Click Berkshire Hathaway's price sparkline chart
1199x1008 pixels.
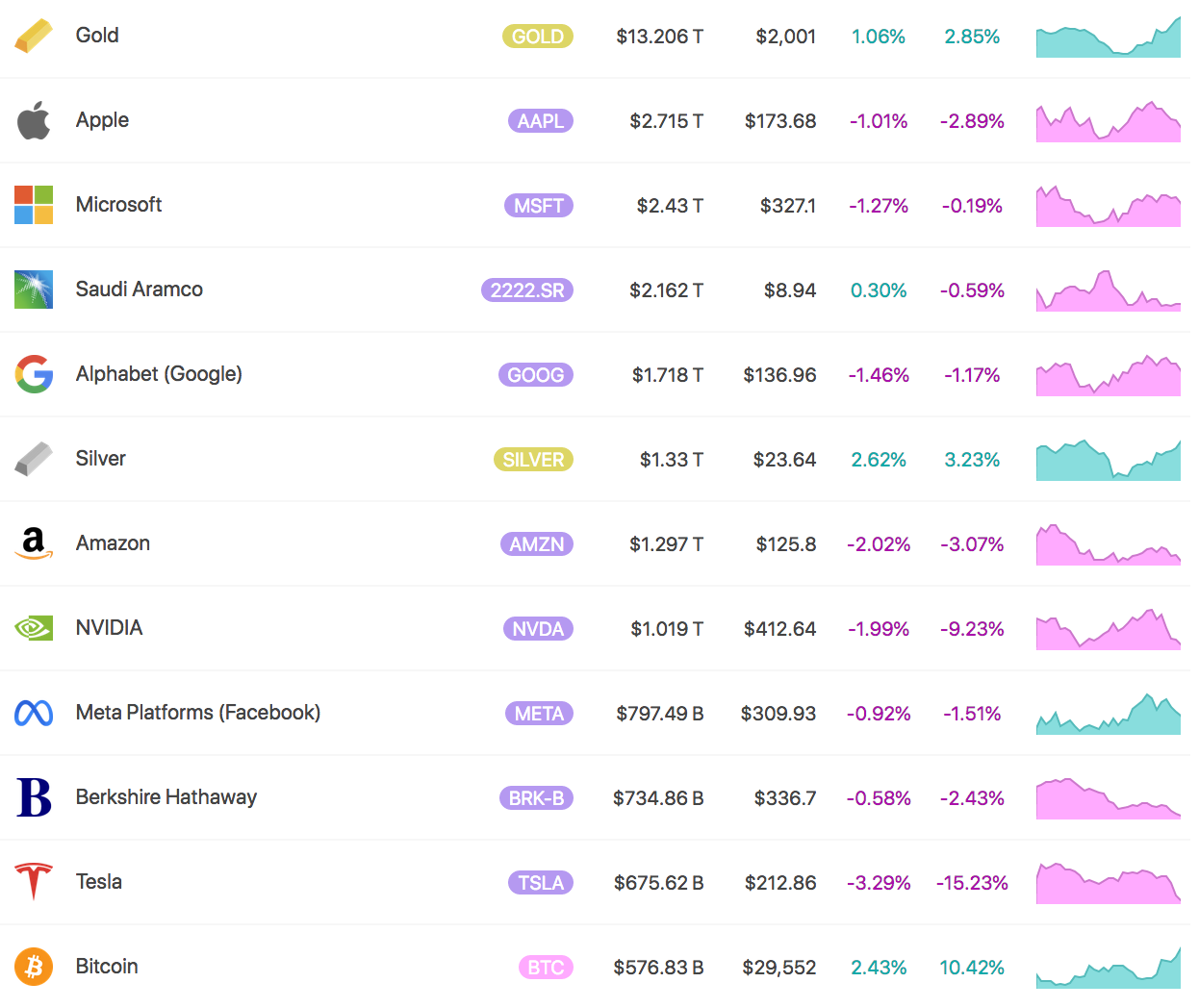coord(1109,798)
